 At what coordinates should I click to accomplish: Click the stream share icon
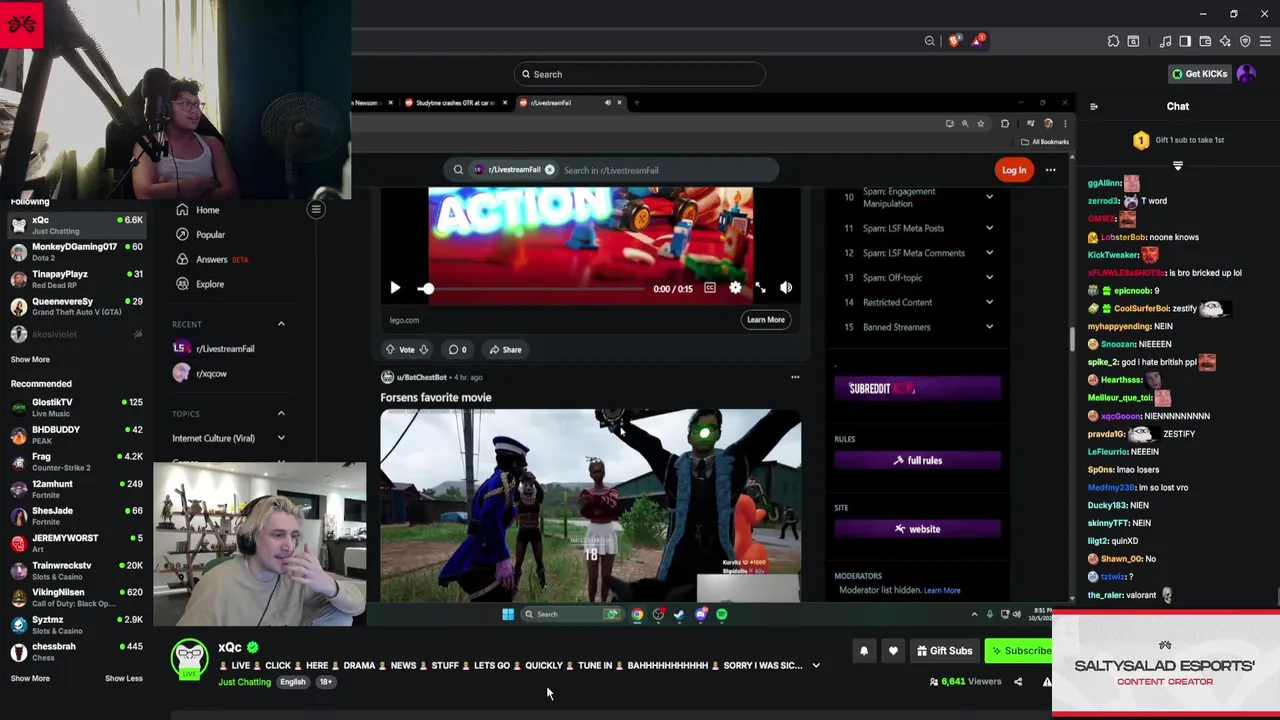click(1018, 682)
